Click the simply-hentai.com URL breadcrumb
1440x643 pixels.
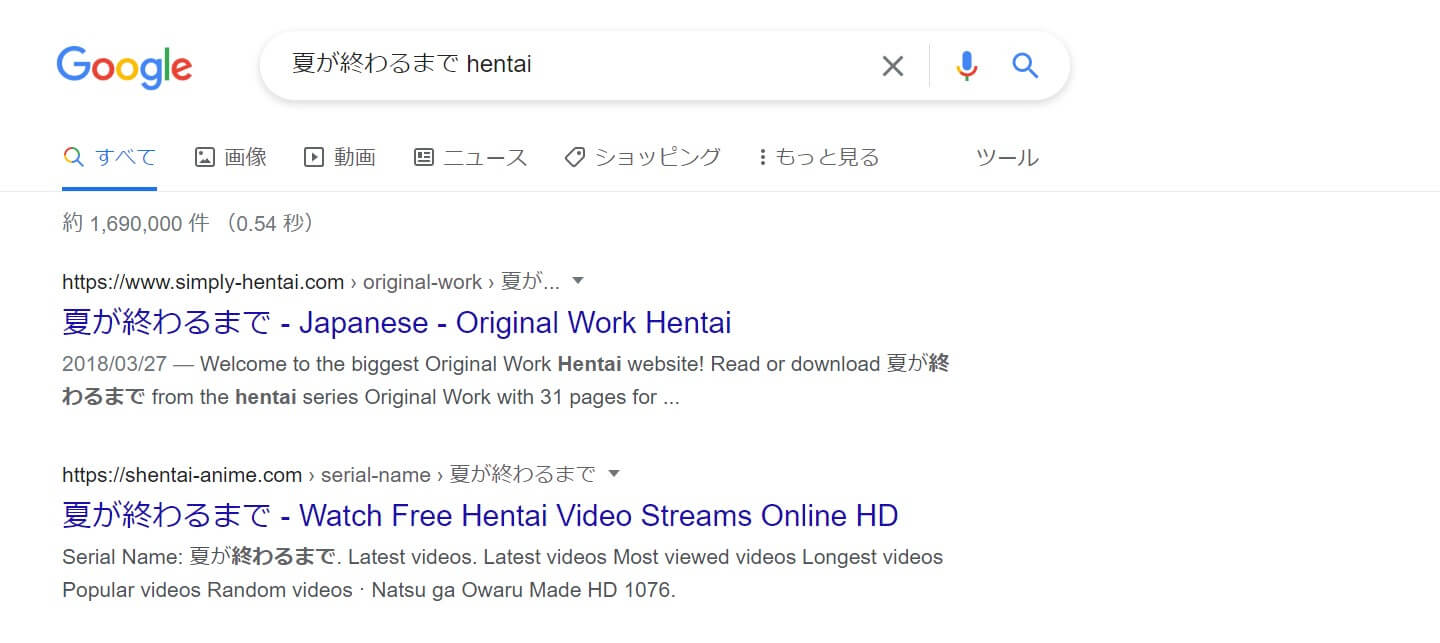click(x=310, y=281)
